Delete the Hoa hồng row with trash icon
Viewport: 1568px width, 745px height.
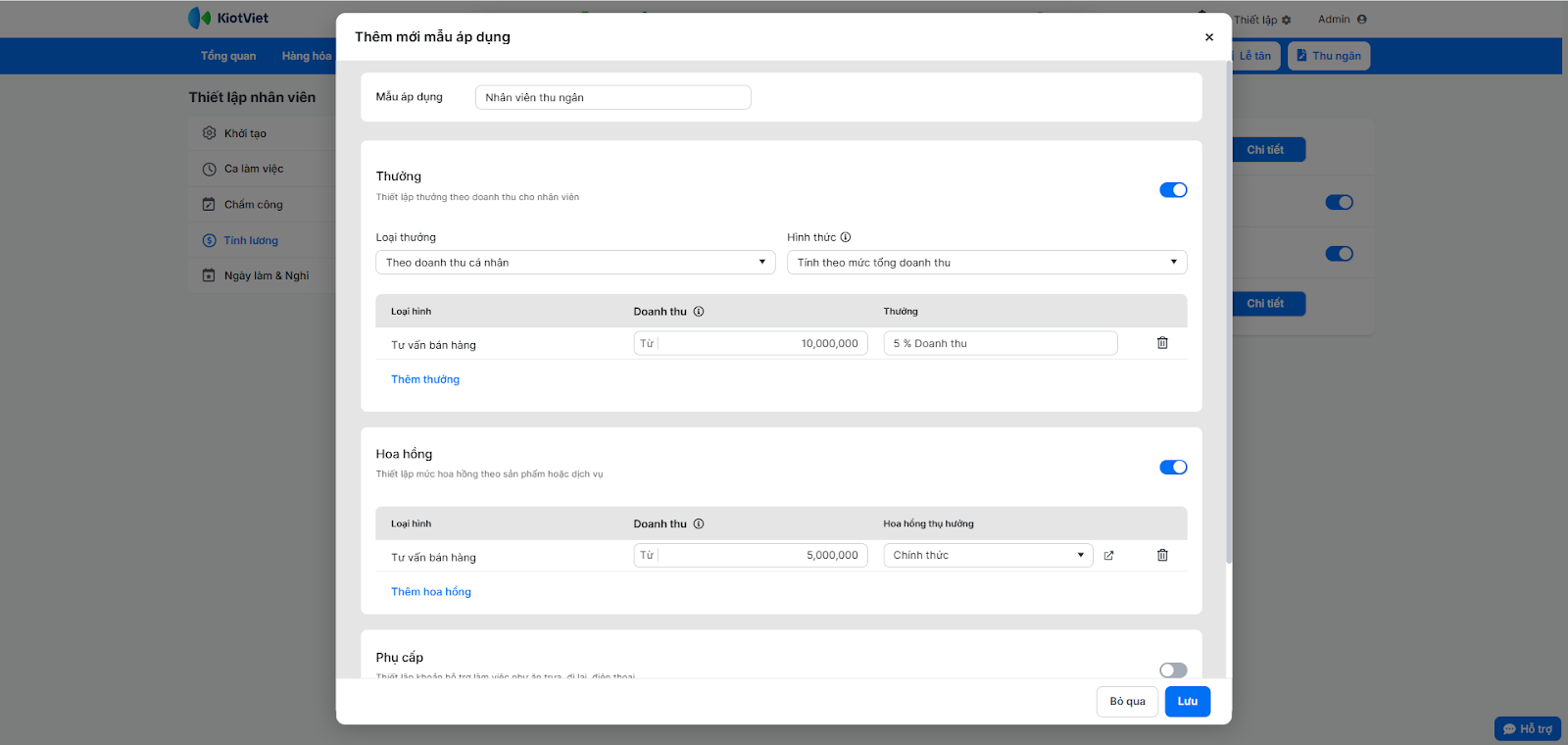point(1162,555)
